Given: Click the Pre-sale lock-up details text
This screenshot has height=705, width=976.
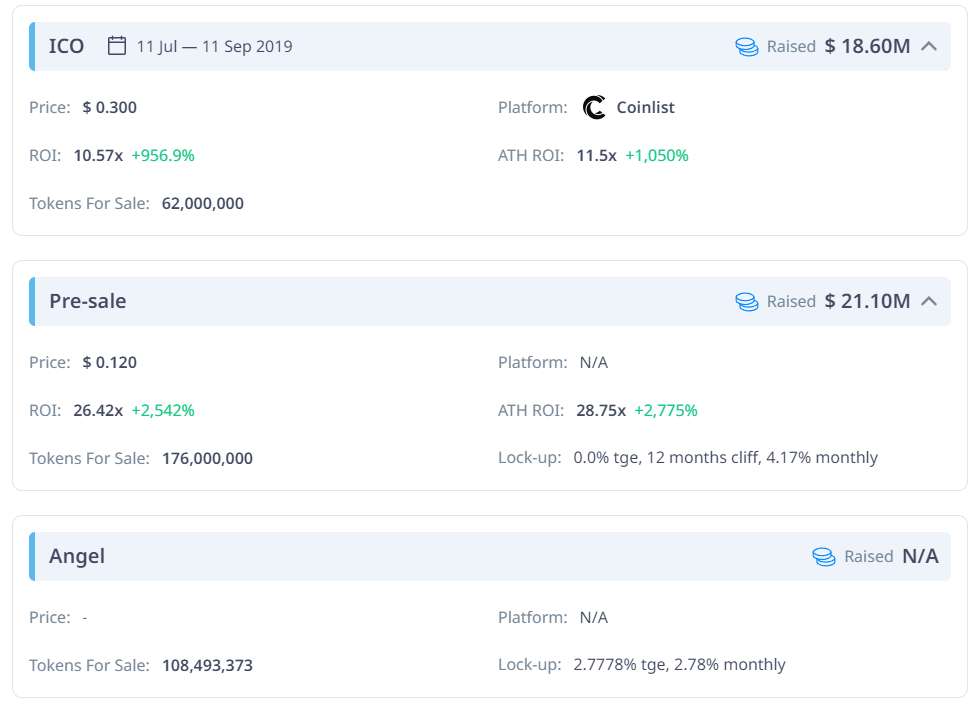Looking at the screenshot, I should click(725, 458).
